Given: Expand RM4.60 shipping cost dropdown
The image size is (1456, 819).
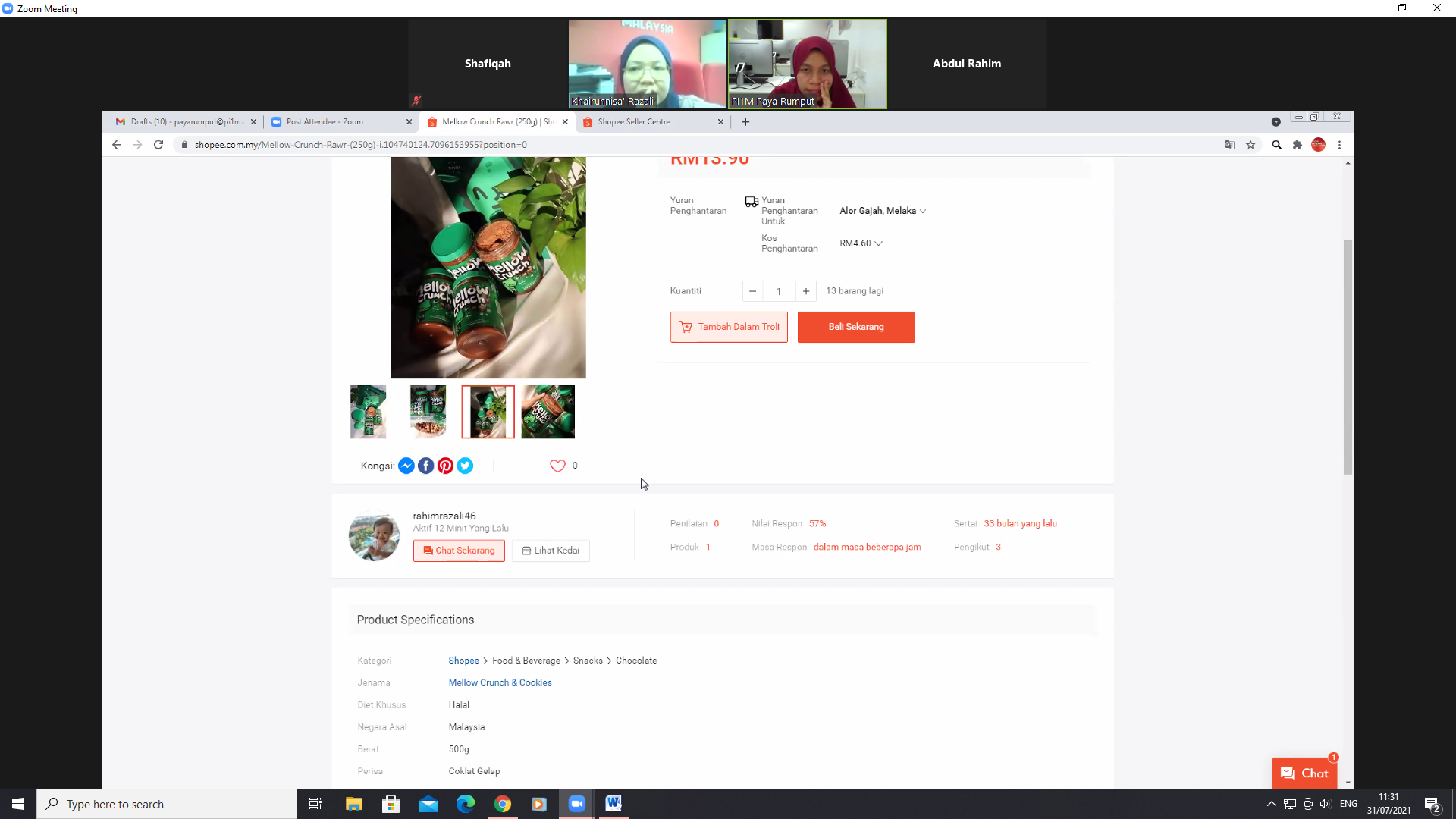Looking at the screenshot, I should (x=861, y=243).
